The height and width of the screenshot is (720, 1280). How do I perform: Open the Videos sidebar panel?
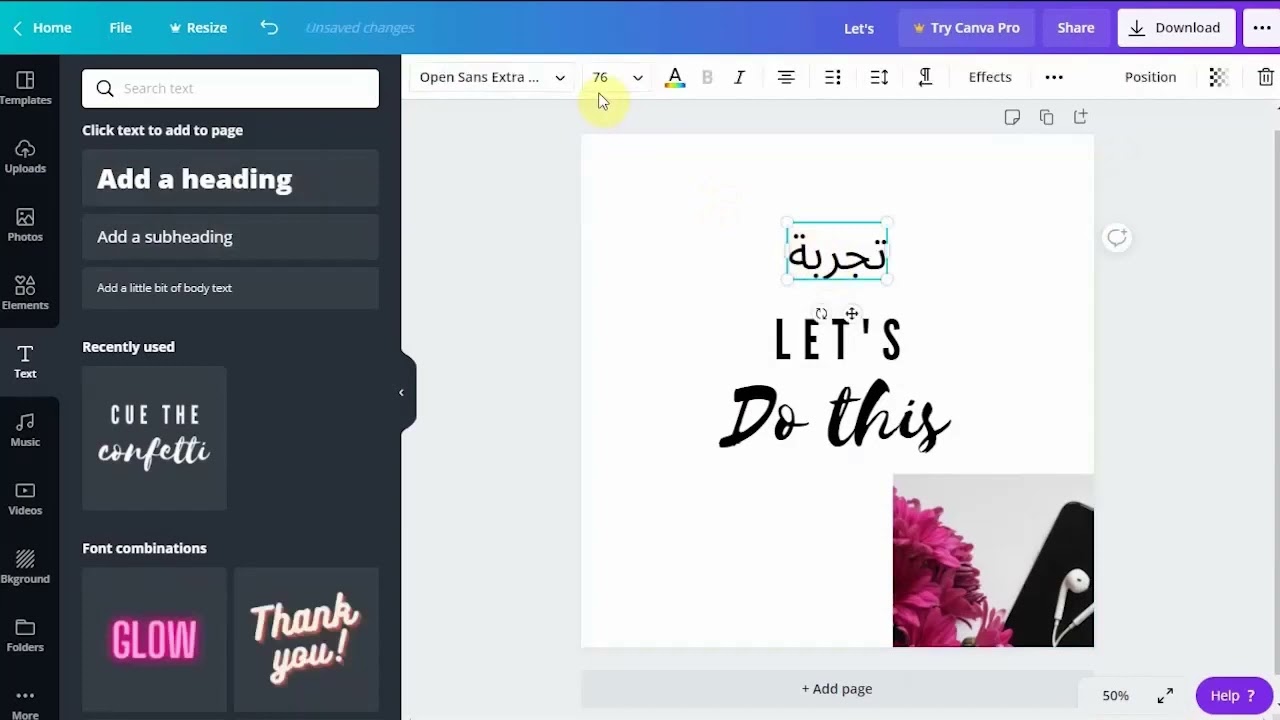[x=26, y=499]
